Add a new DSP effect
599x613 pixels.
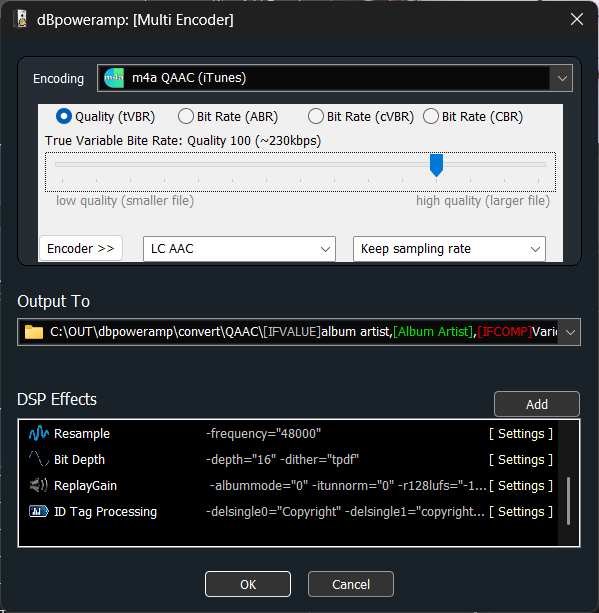click(x=537, y=404)
